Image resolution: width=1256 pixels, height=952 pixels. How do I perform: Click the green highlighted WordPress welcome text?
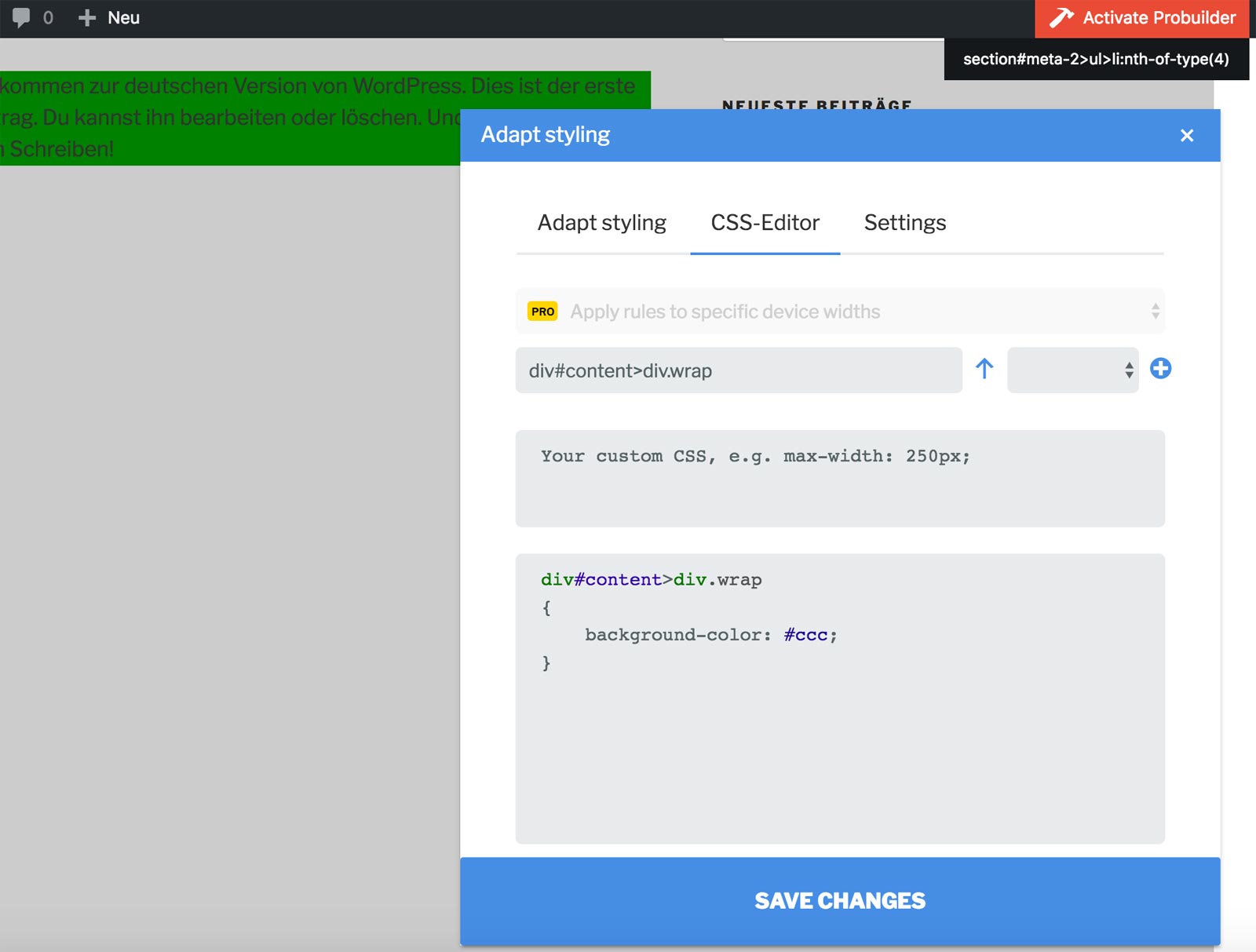318,118
